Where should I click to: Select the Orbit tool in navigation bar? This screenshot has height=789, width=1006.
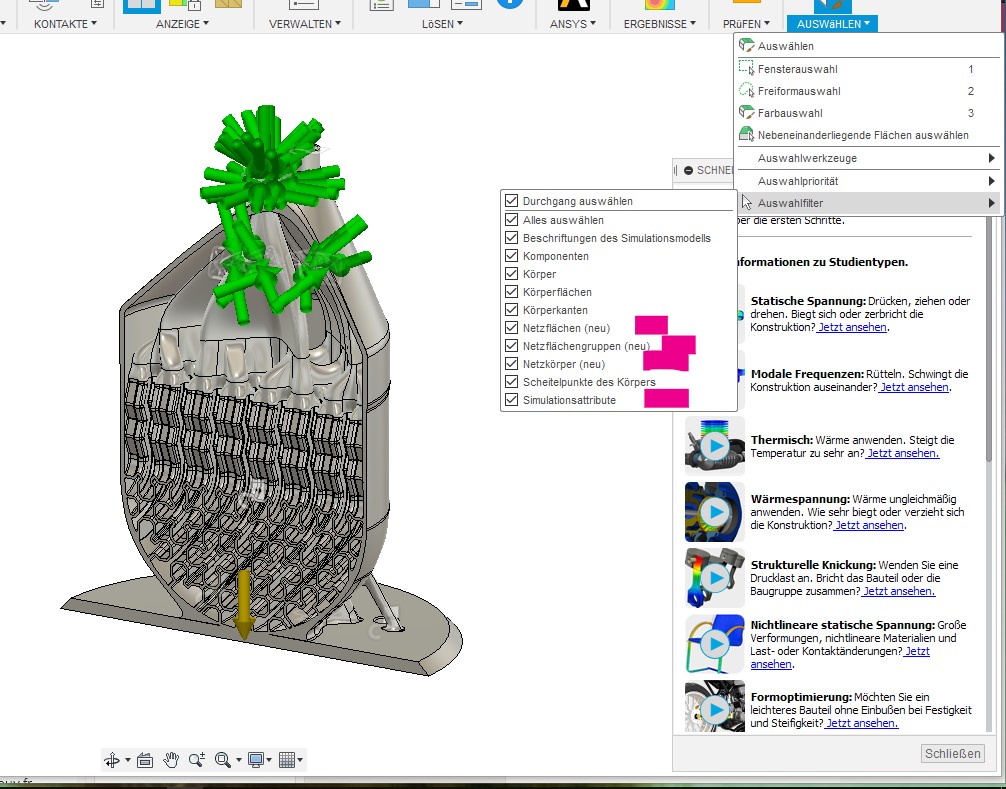coord(112,760)
